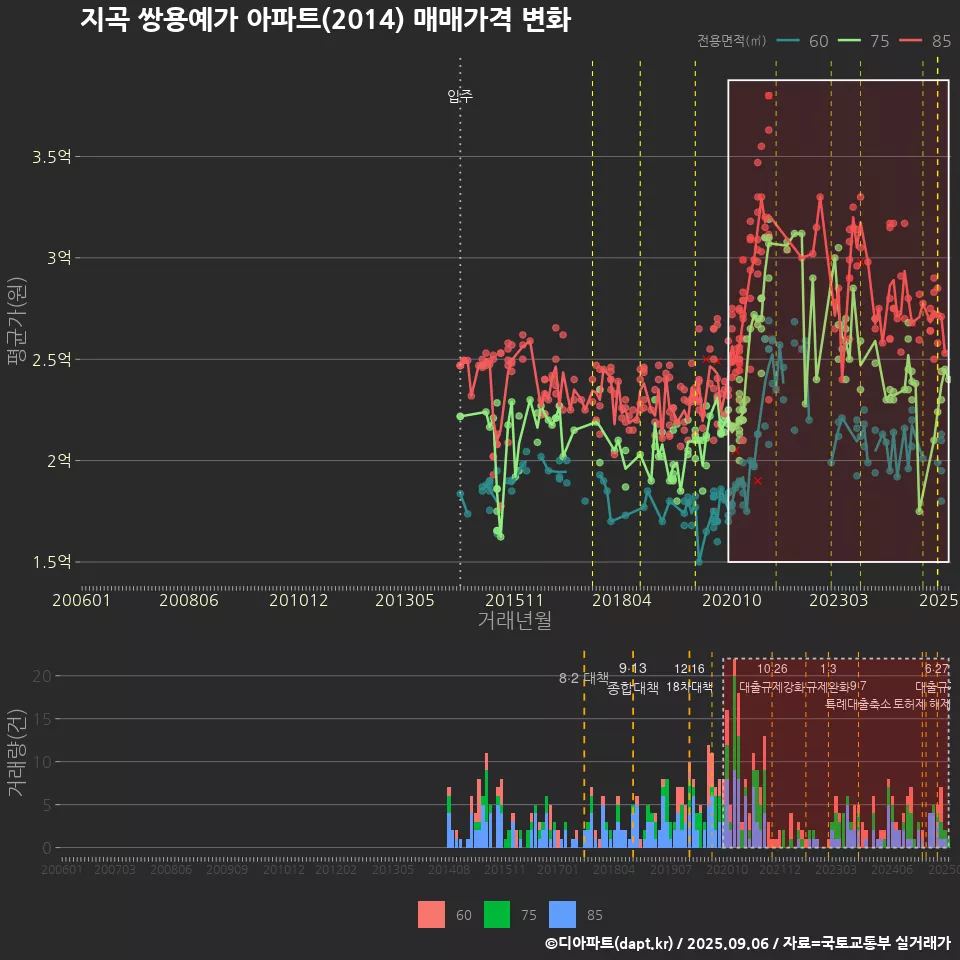Click the '9·13' policy marker label
Image resolution: width=960 pixels, height=960 pixels.
(x=632, y=668)
